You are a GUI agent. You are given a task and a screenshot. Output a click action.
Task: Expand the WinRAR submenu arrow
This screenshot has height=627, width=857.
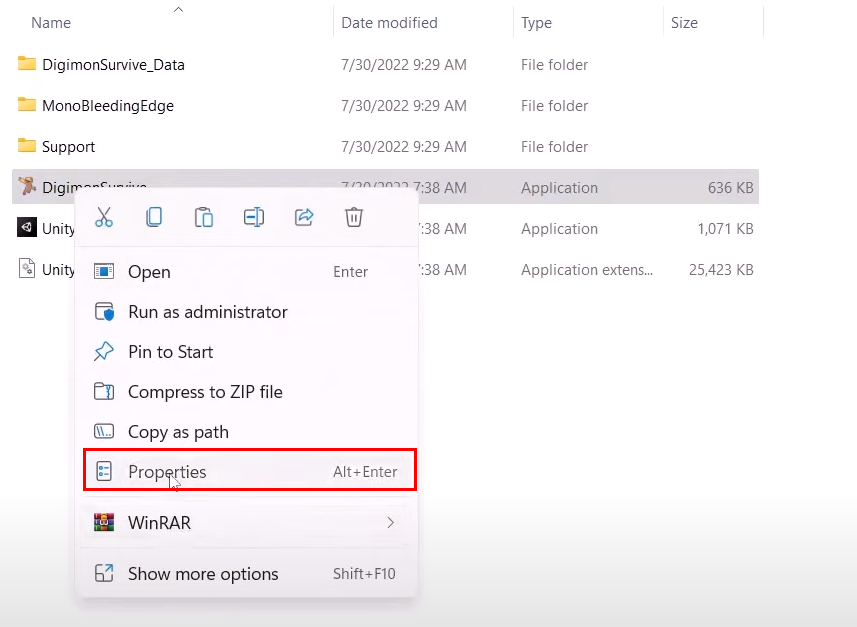(390, 522)
